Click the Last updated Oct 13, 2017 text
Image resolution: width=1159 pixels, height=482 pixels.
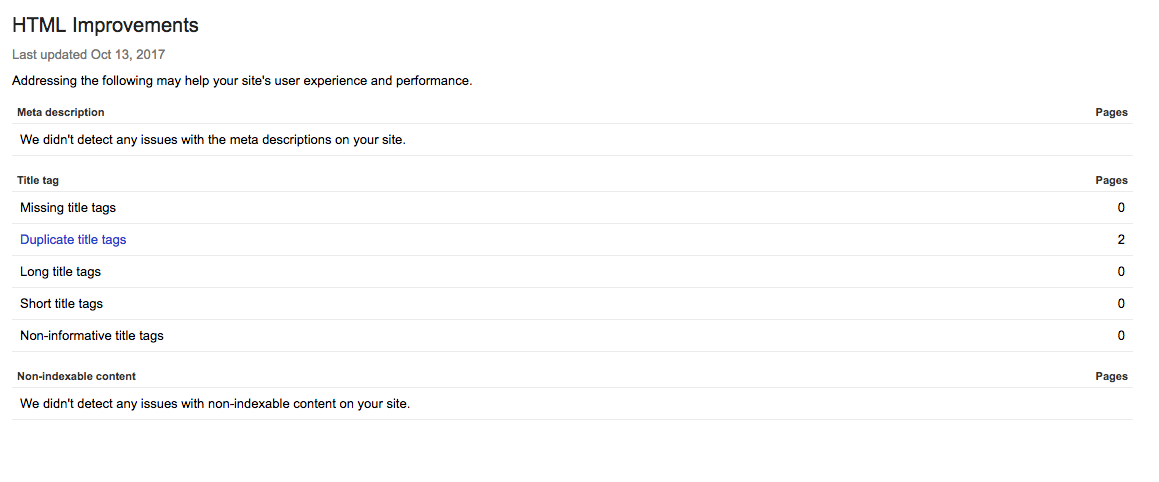[x=89, y=55]
